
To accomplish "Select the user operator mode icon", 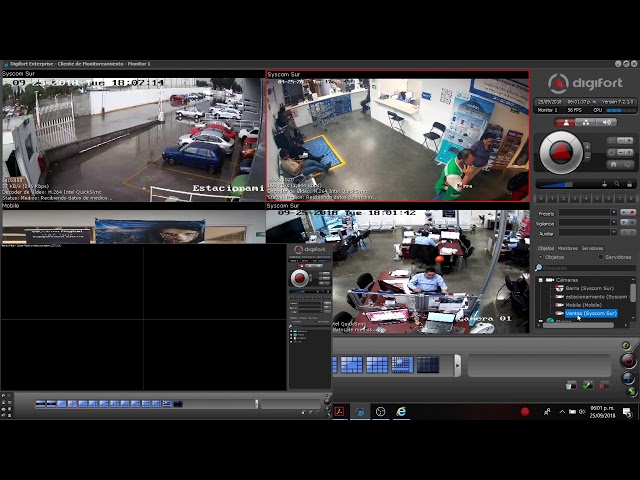I will [x=565, y=122].
